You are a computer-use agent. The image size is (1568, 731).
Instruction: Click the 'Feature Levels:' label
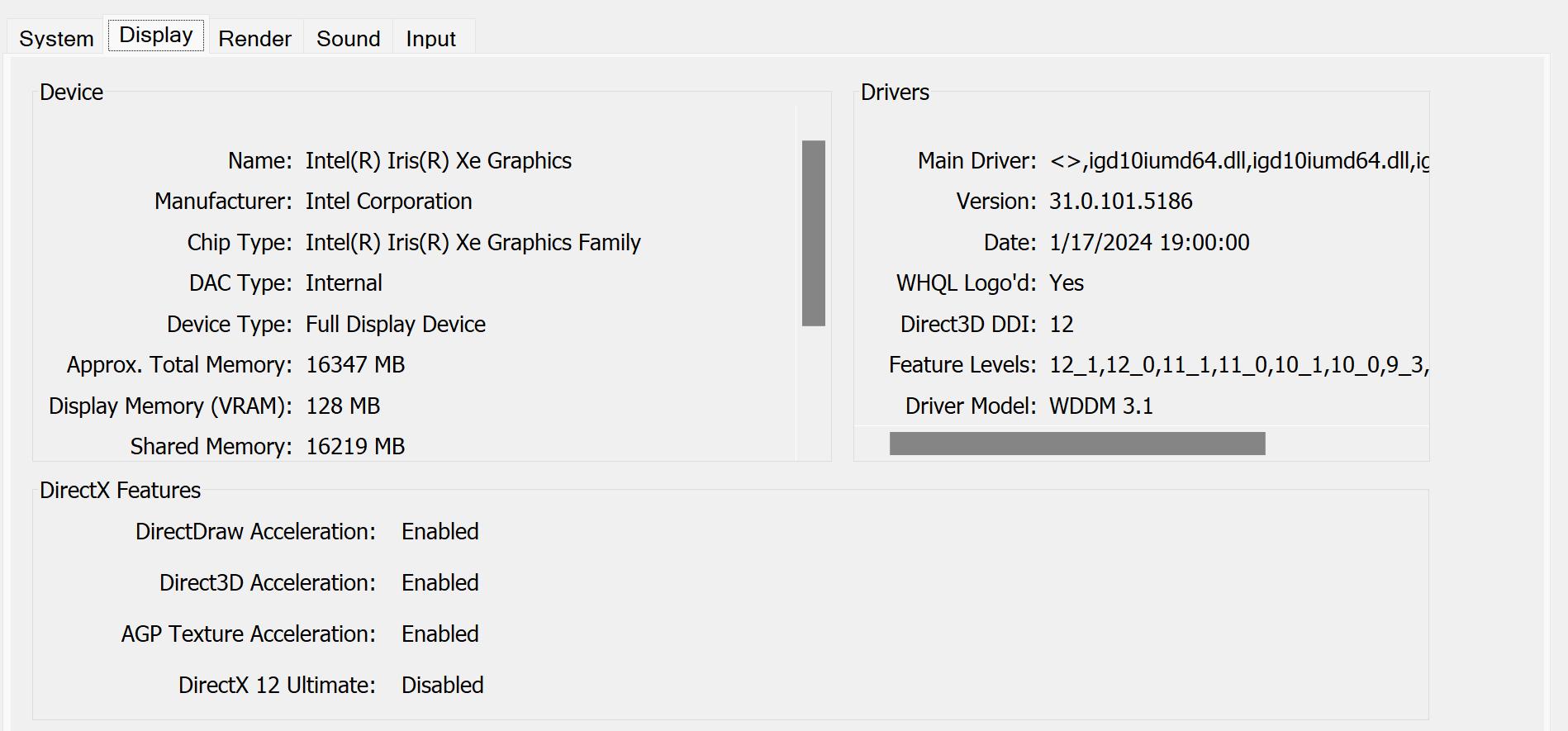click(x=962, y=364)
